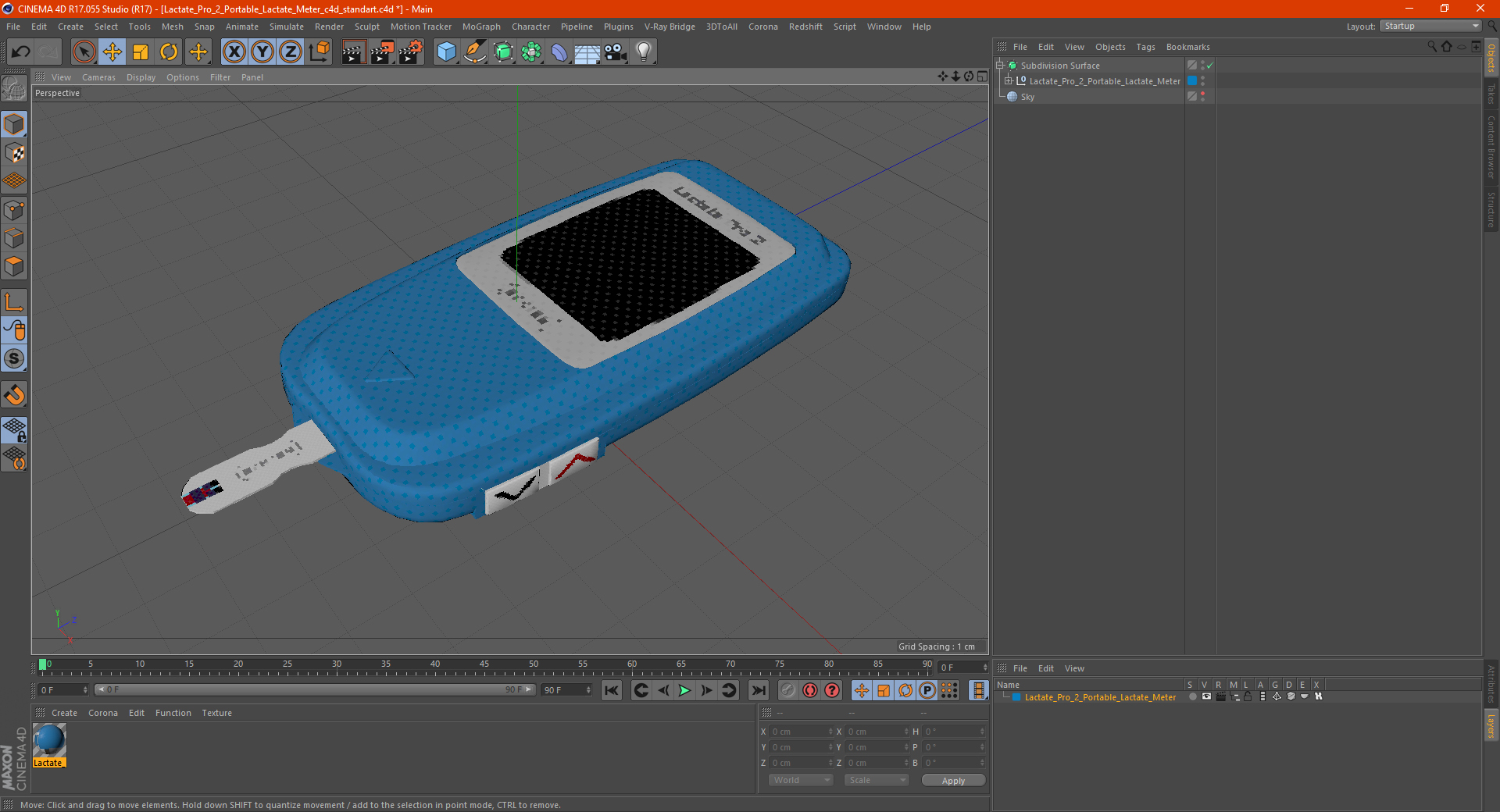
Task: Open the Render menu
Action: point(329,27)
